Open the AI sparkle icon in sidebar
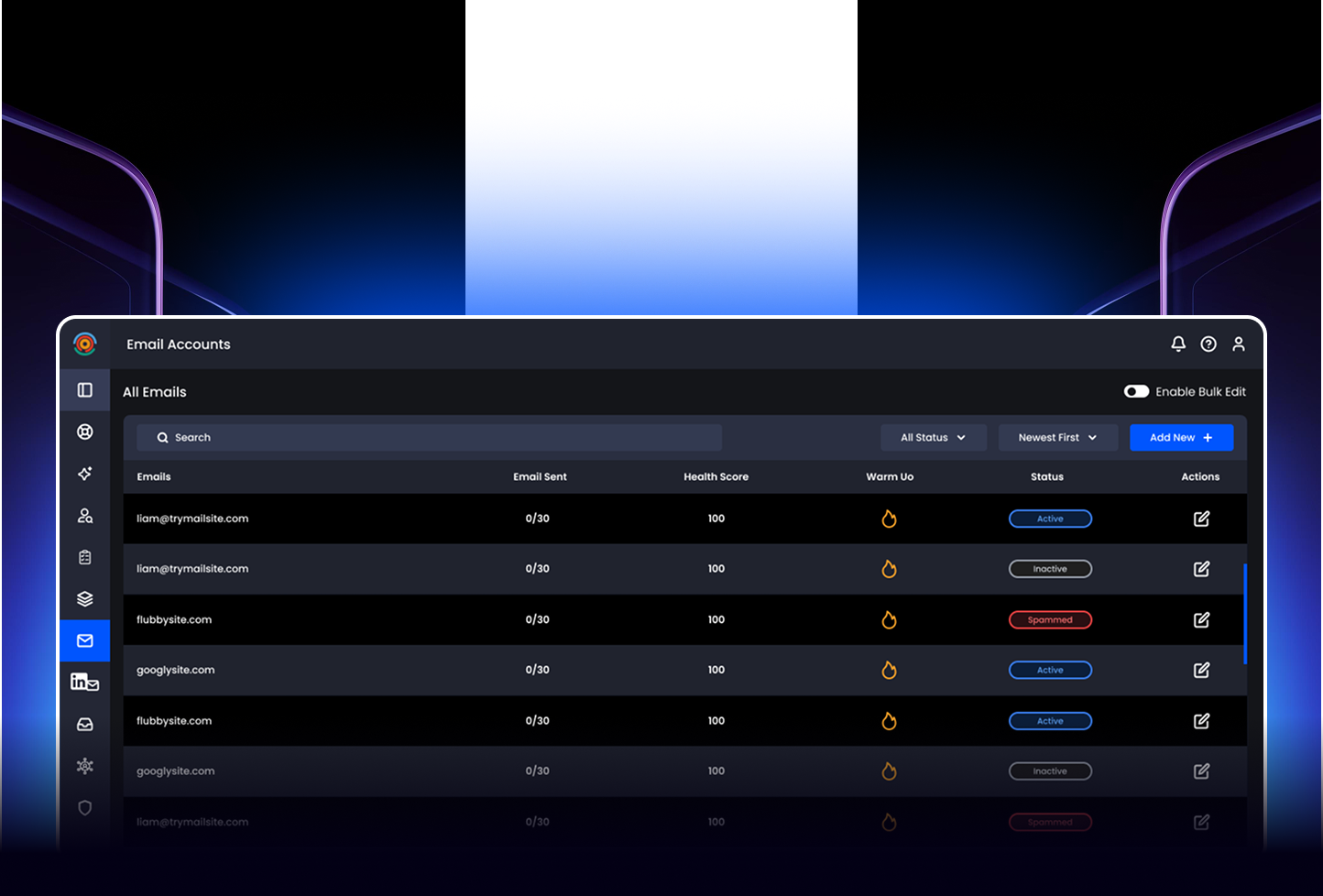 click(x=85, y=474)
